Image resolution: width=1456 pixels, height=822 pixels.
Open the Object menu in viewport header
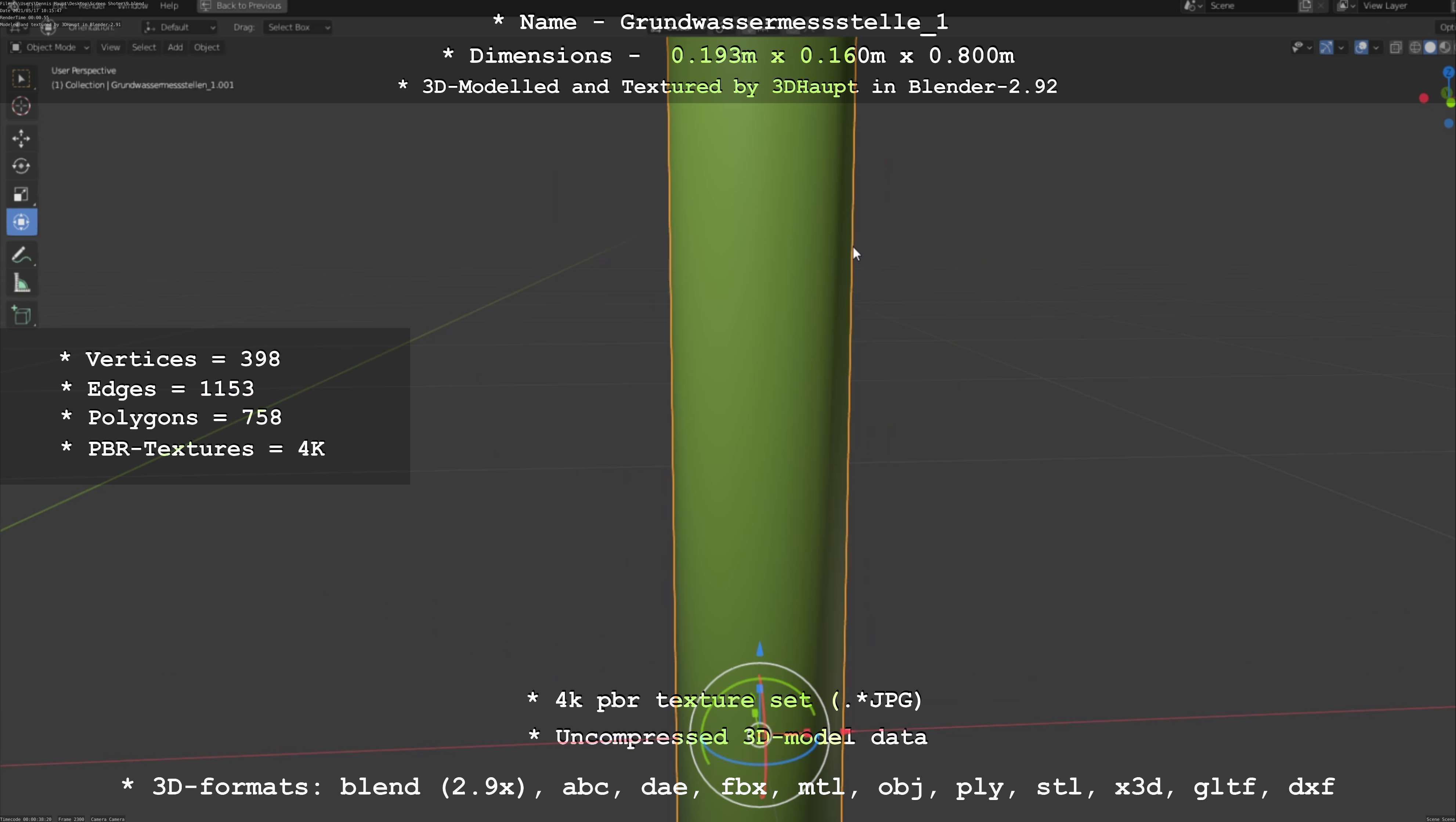click(x=207, y=47)
